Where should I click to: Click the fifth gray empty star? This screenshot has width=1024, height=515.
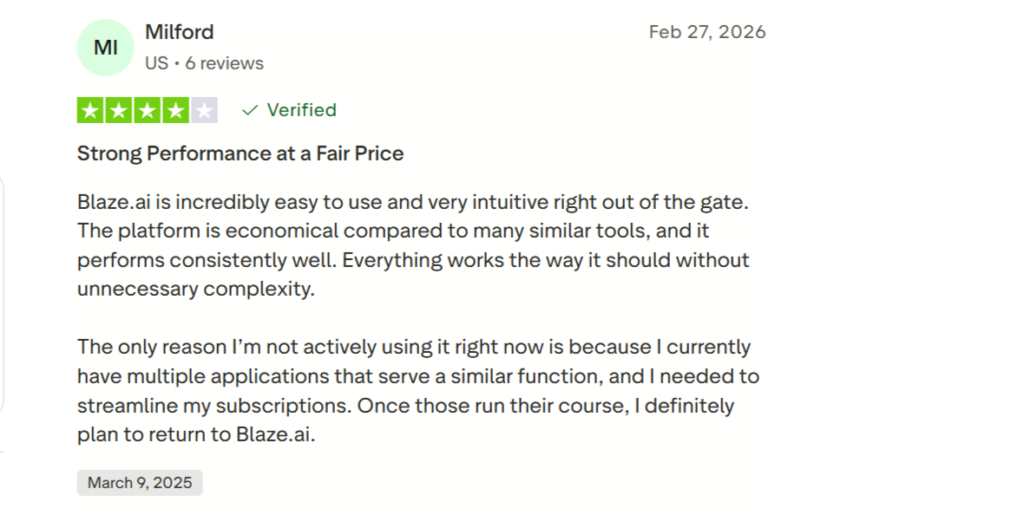pos(204,110)
